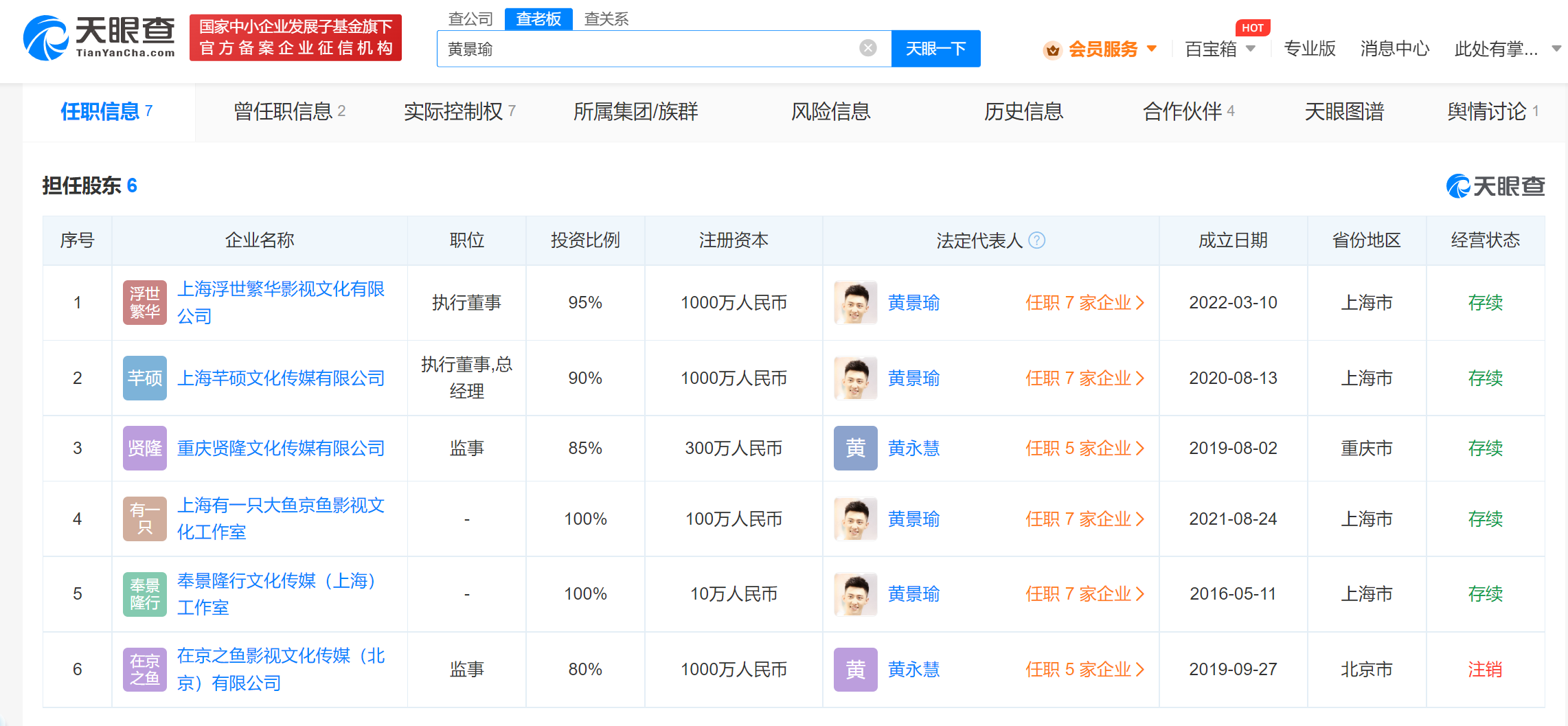Screen dimensions: 1568x726
Task: Click the 浮世繁华 company logo tile
Action: click(x=145, y=302)
